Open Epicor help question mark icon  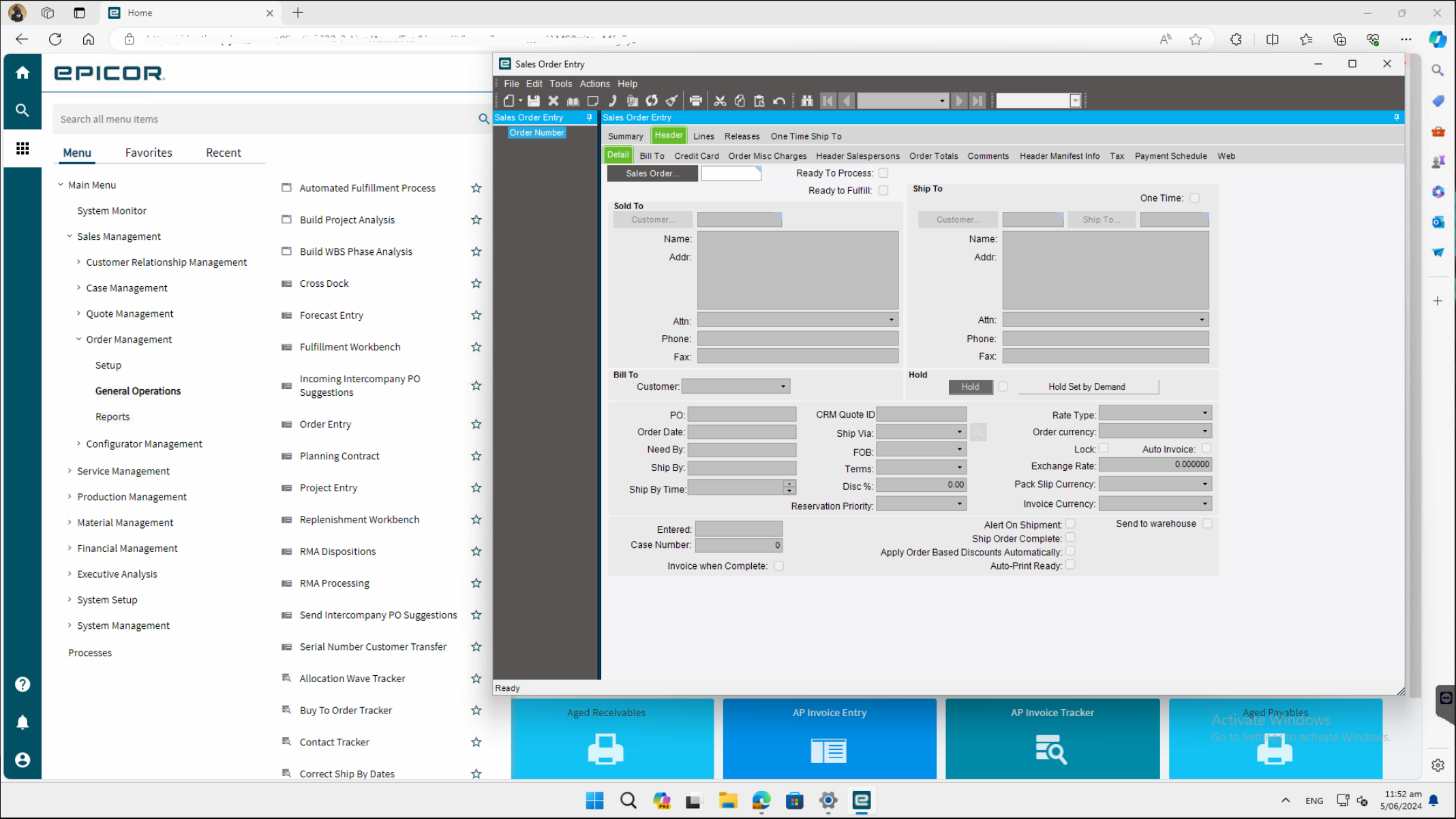click(x=22, y=684)
